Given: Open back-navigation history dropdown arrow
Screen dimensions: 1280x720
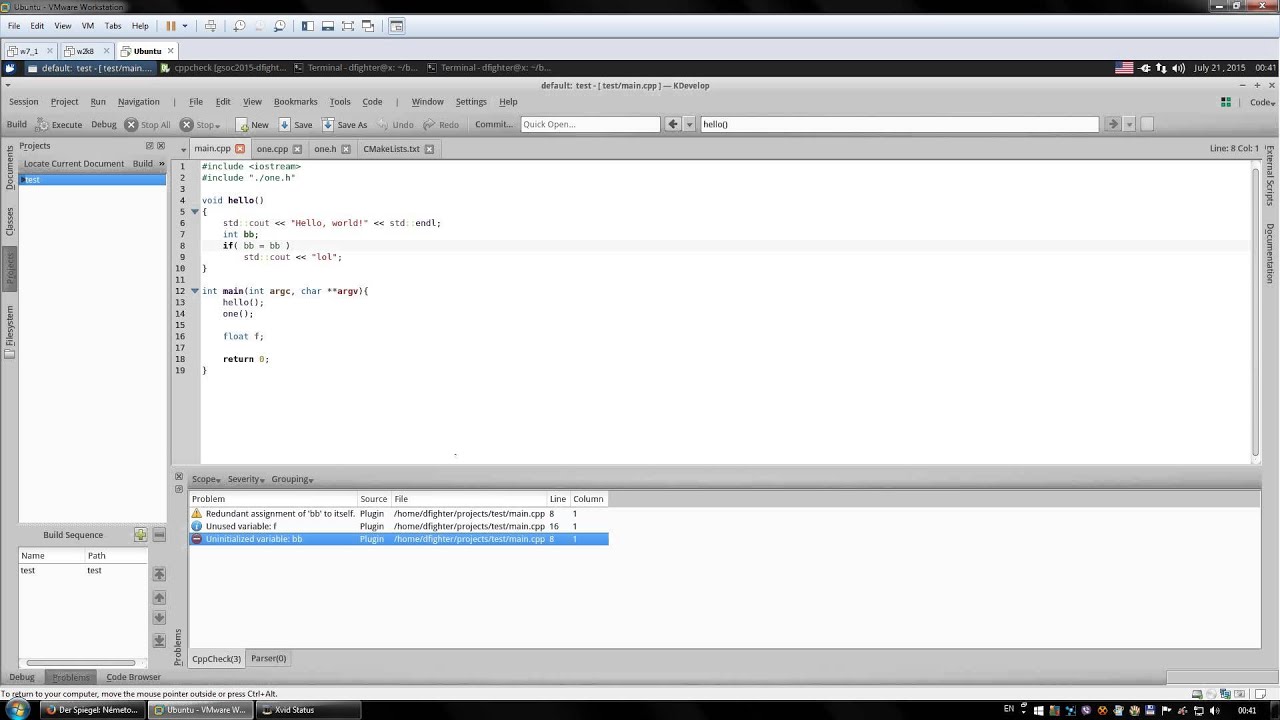Looking at the screenshot, I should (689, 124).
